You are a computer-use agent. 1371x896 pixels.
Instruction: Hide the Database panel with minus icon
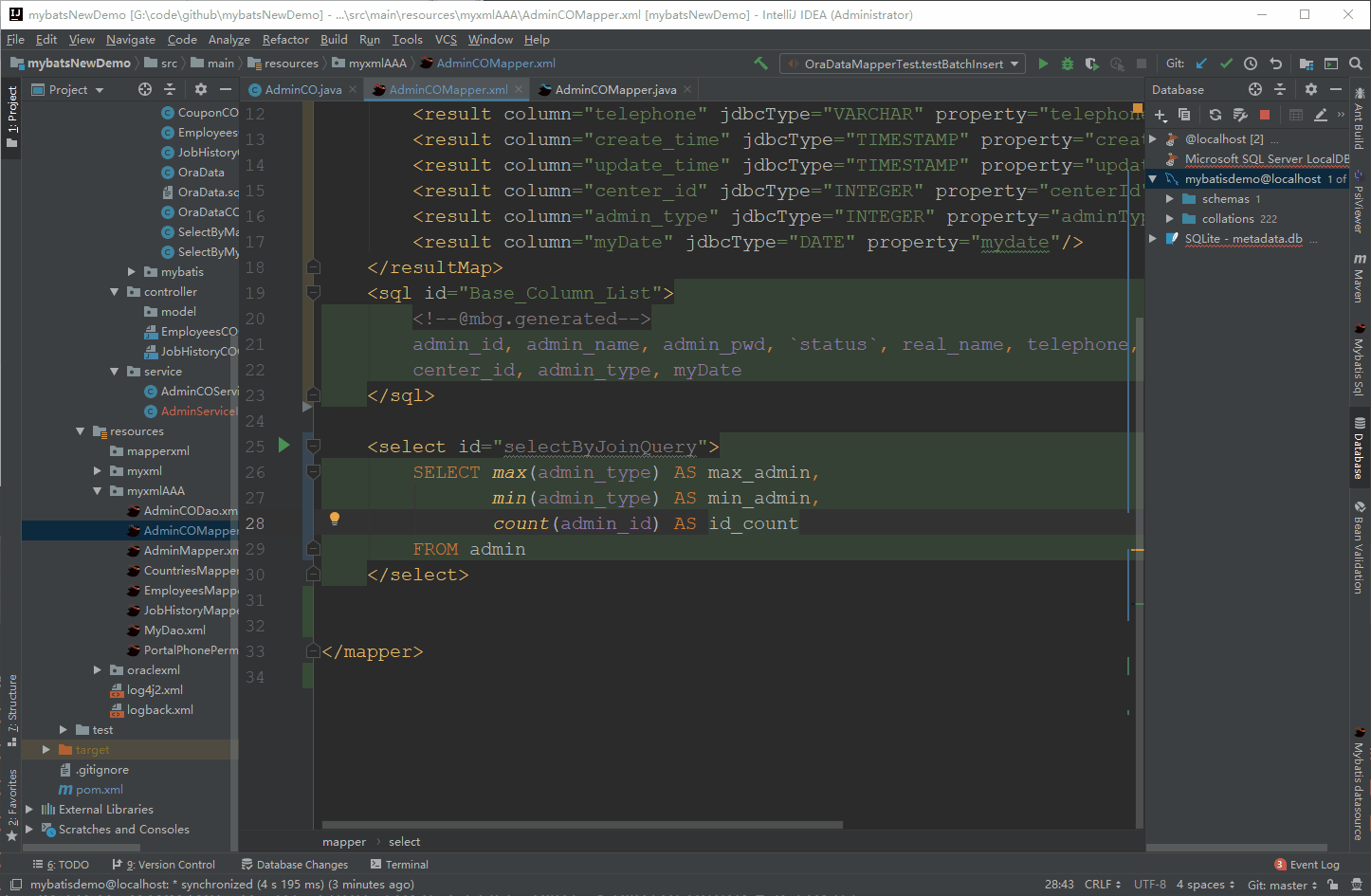click(x=1336, y=89)
